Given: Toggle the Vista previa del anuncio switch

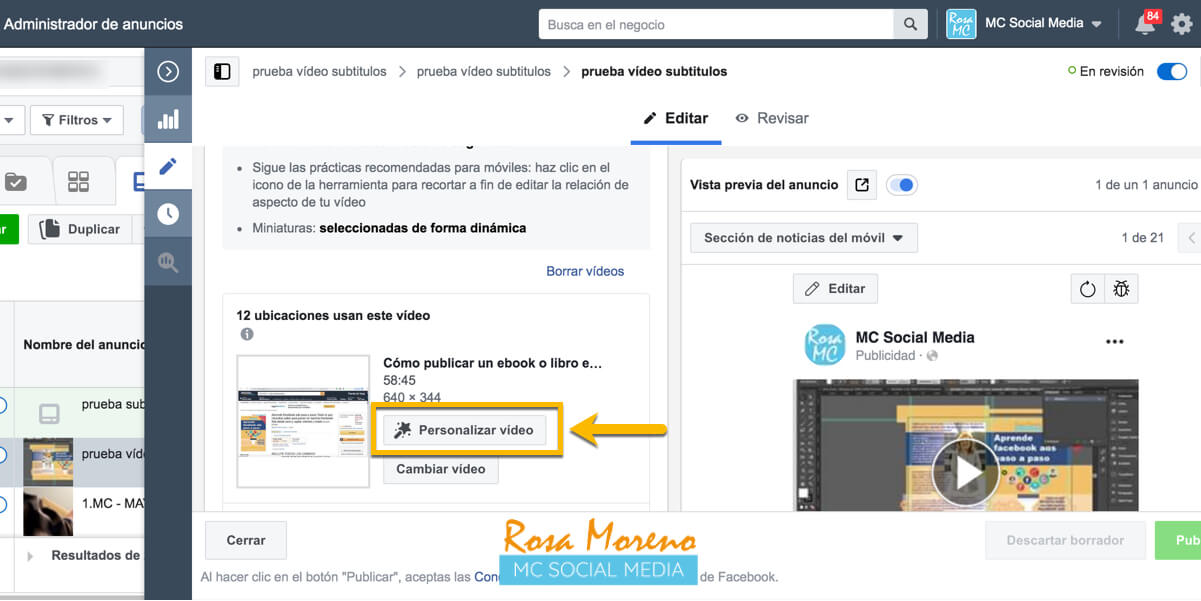Looking at the screenshot, I should pos(902,185).
